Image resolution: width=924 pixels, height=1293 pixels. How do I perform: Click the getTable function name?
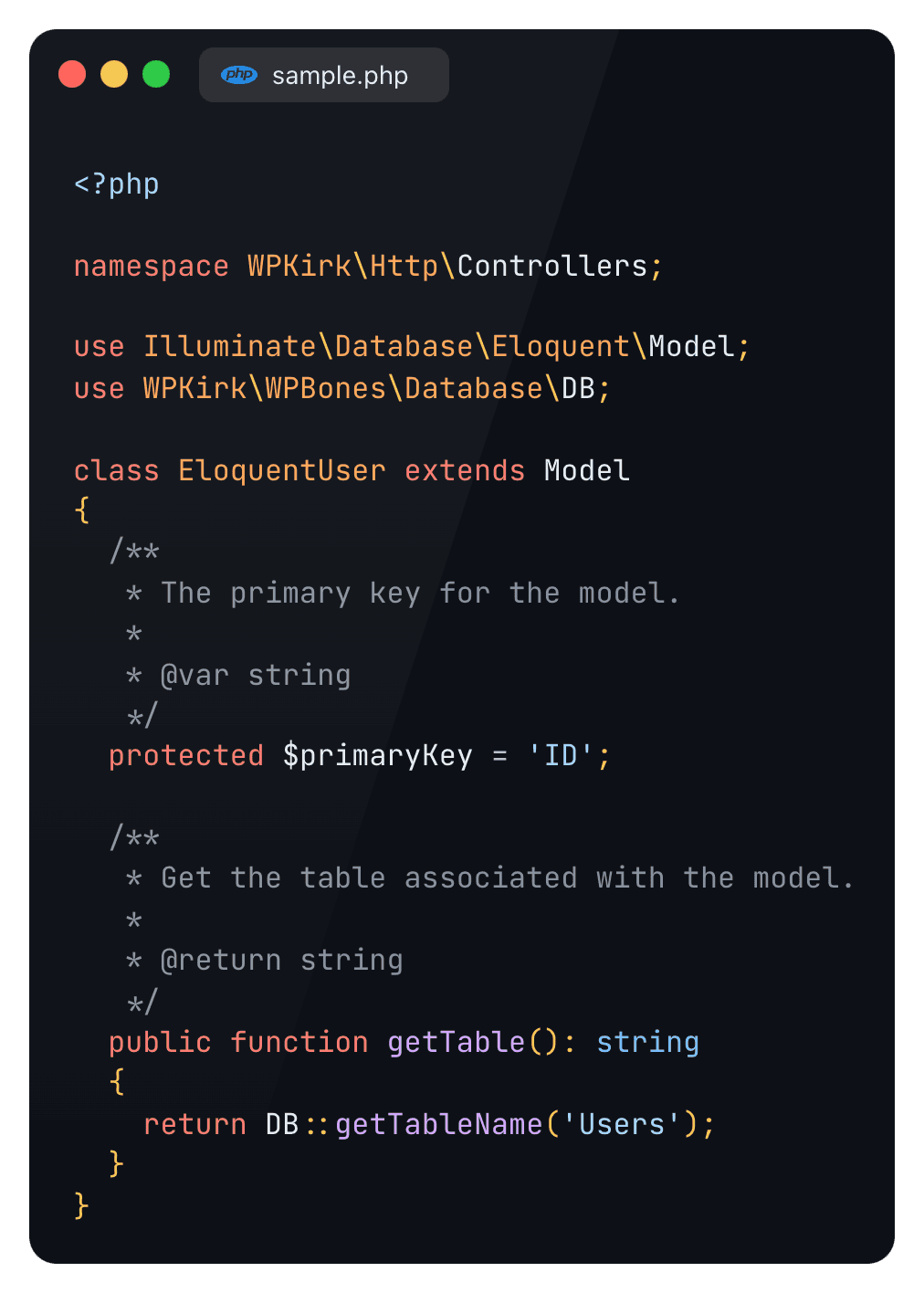pyautogui.click(x=456, y=1042)
